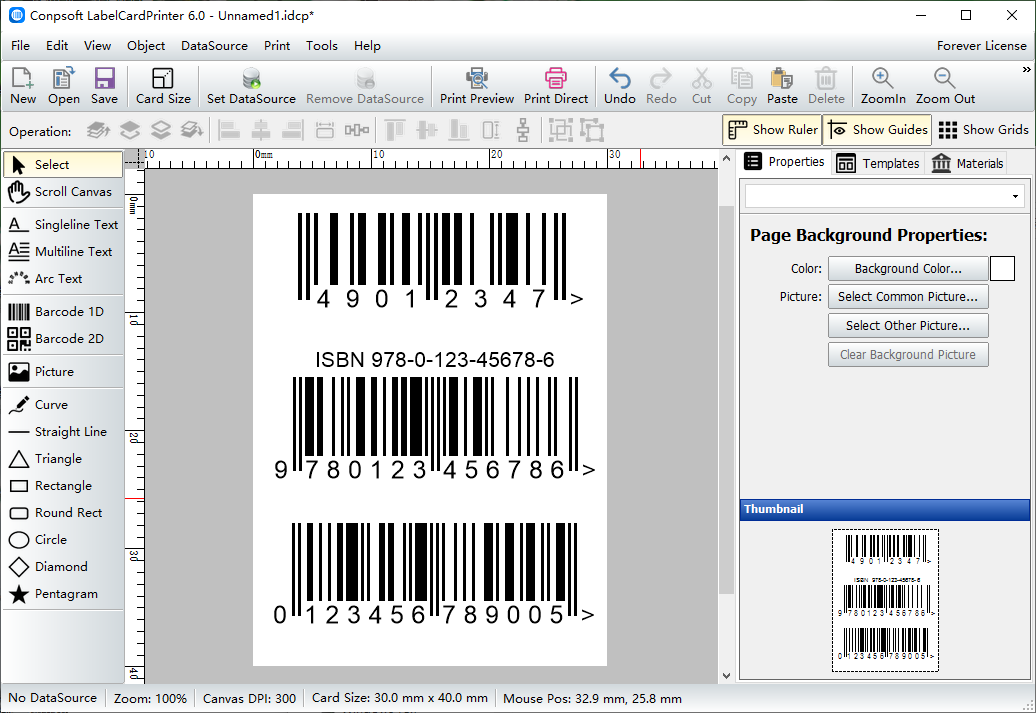Toggle Show Guides
Viewport: 1036px width, 713px height.
pos(877,130)
